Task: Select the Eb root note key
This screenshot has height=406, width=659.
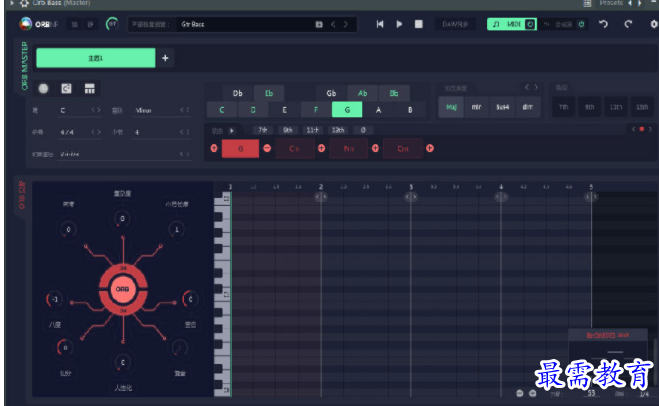Action: [x=269, y=93]
